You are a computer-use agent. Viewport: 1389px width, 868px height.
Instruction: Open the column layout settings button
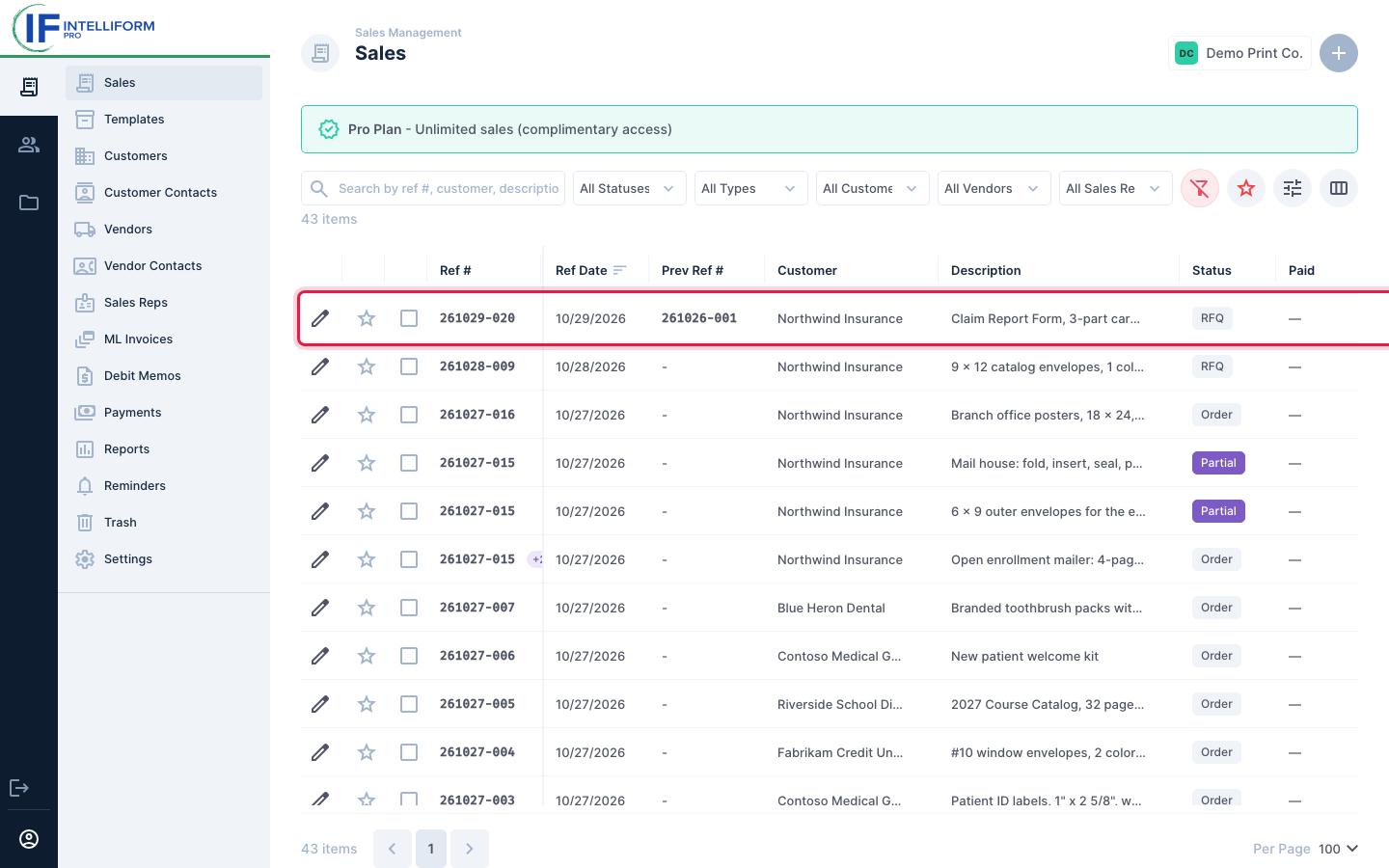click(1339, 188)
